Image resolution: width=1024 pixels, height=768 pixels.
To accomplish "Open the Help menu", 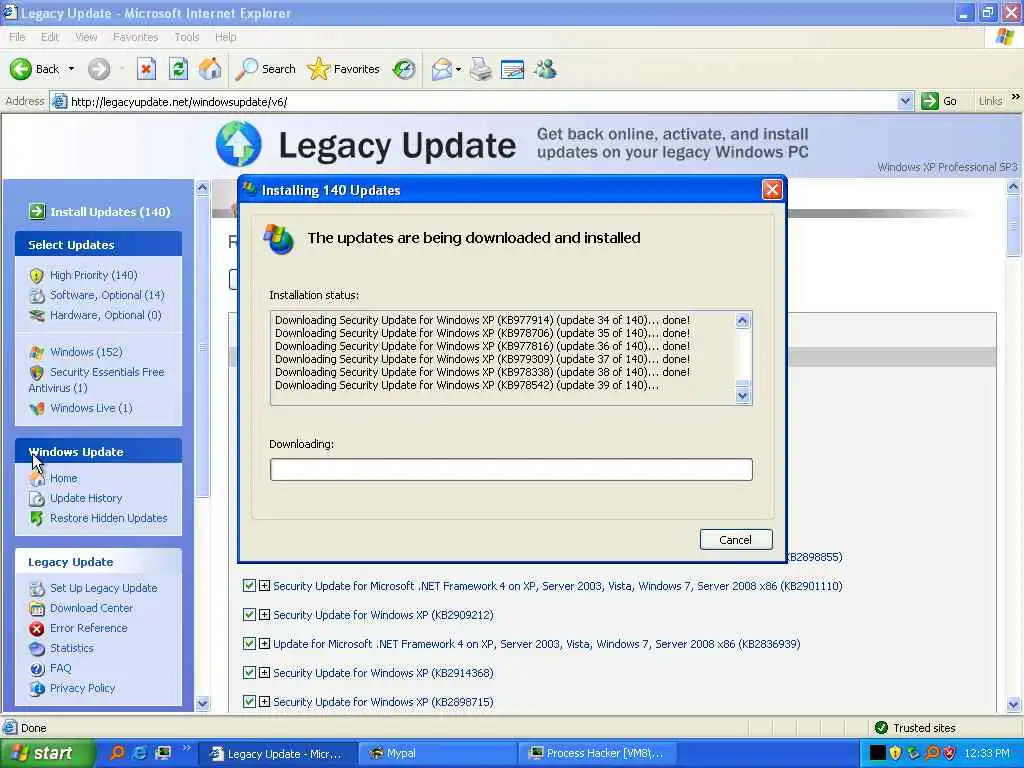I will pyautogui.click(x=225, y=37).
